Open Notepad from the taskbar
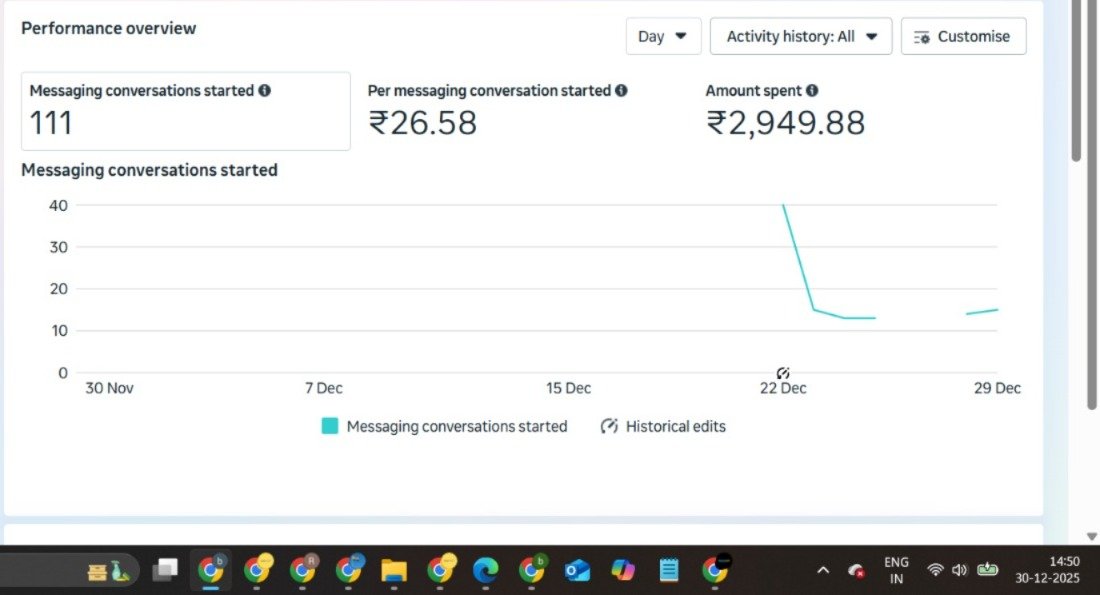Viewport: 1100px width, 595px height. click(x=669, y=570)
